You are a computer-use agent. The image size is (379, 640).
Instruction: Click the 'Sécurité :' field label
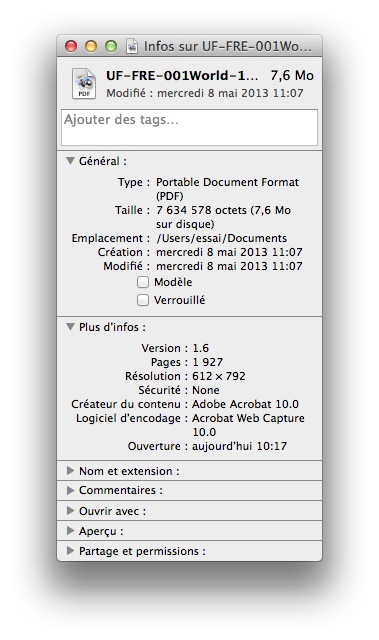coord(163,390)
